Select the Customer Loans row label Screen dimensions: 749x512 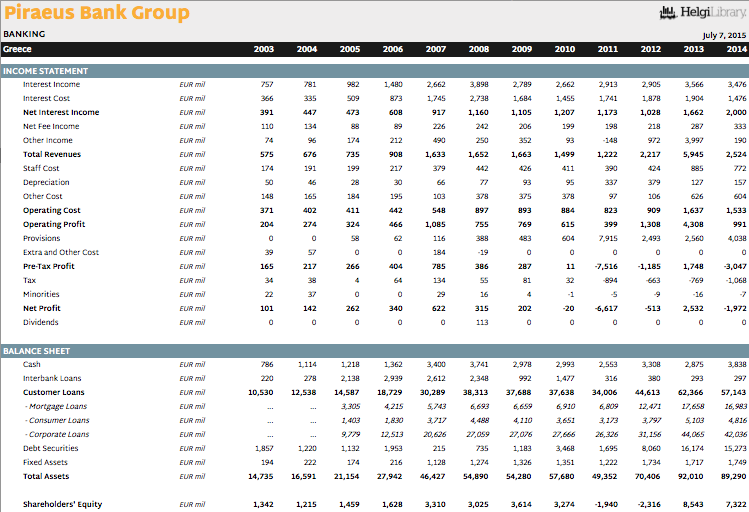point(54,393)
